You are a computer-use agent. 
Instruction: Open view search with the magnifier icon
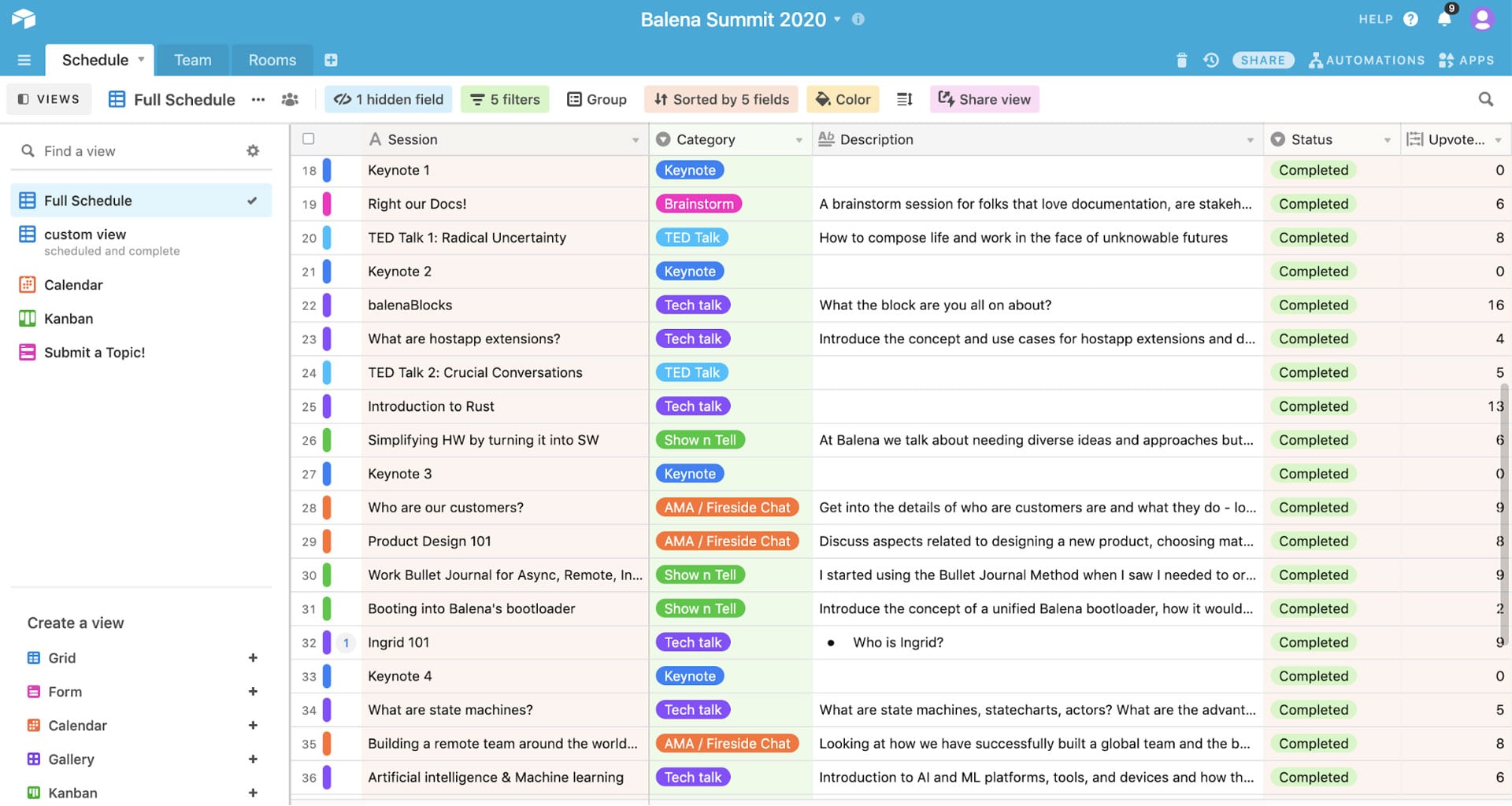pyautogui.click(x=1485, y=99)
